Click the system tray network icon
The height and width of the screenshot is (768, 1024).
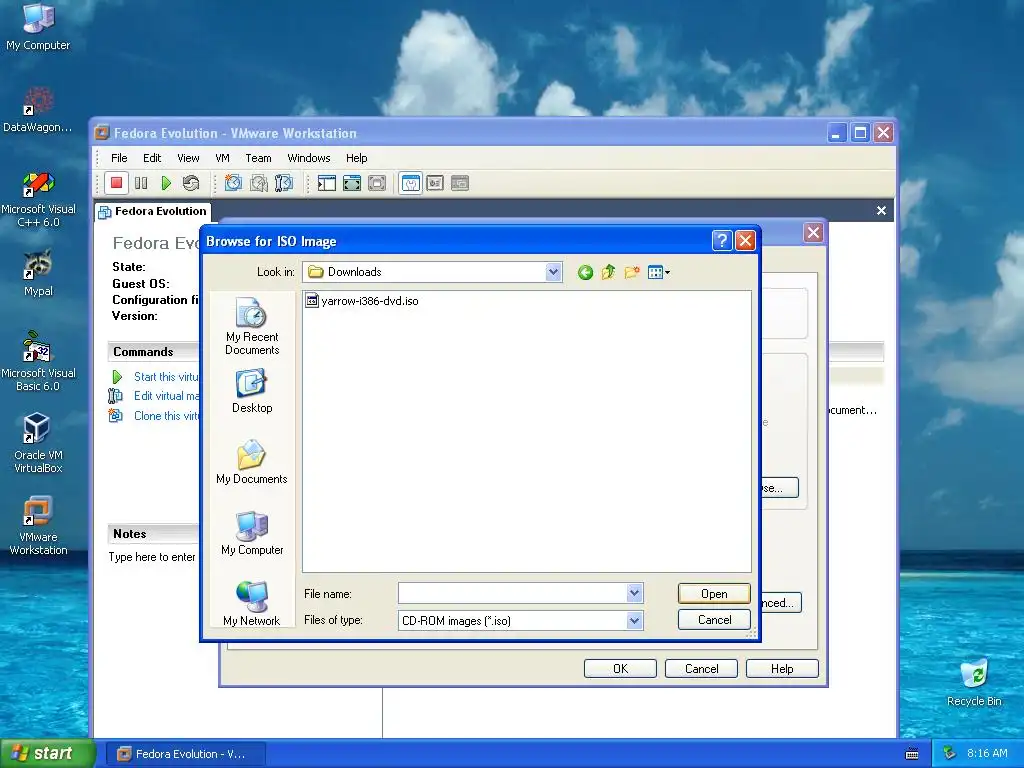click(x=950, y=753)
